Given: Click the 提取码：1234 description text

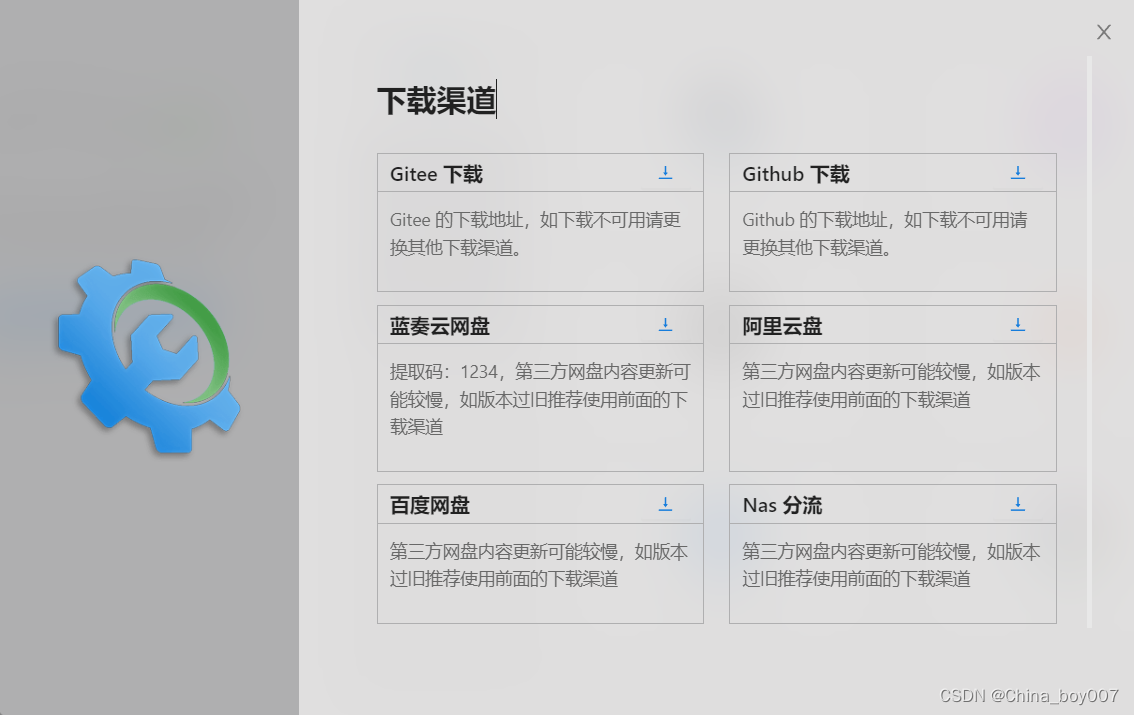Looking at the screenshot, I should pos(540,399).
